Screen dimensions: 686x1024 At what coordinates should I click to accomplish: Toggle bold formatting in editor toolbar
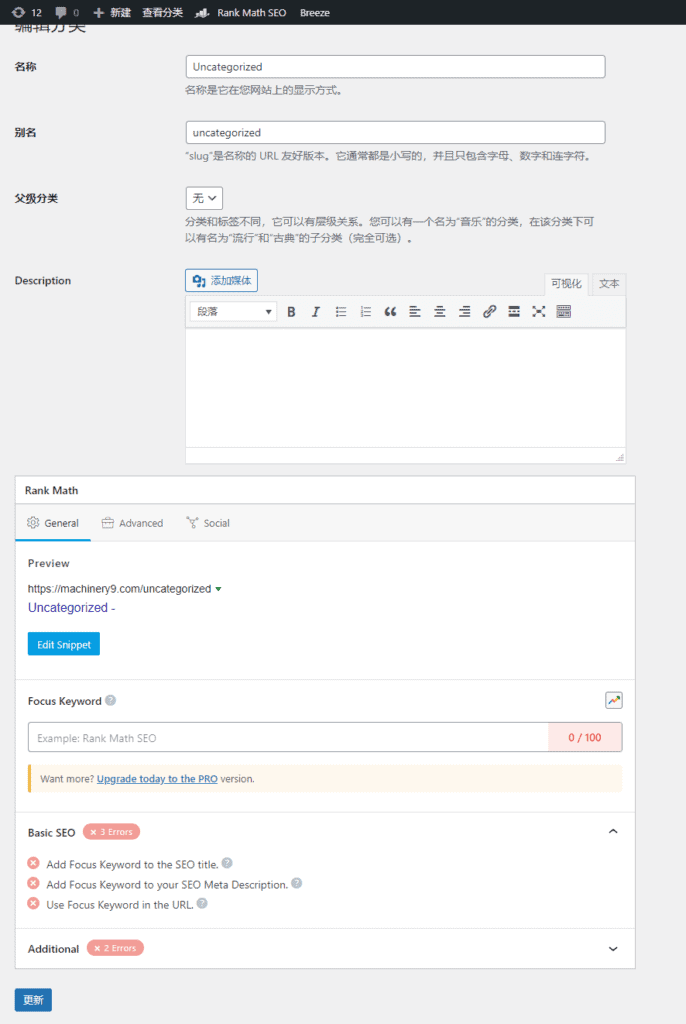pyautogui.click(x=291, y=312)
